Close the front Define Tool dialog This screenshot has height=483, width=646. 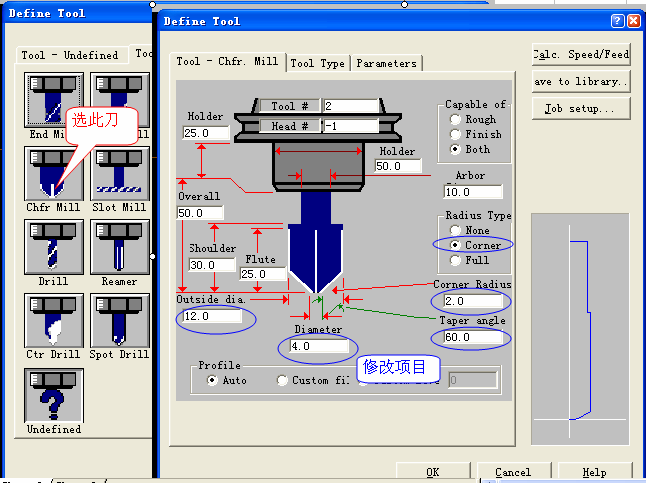coord(633,21)
